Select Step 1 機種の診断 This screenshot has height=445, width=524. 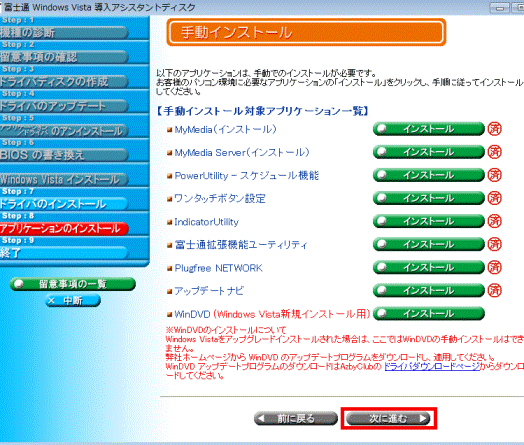tap(64, 33)
